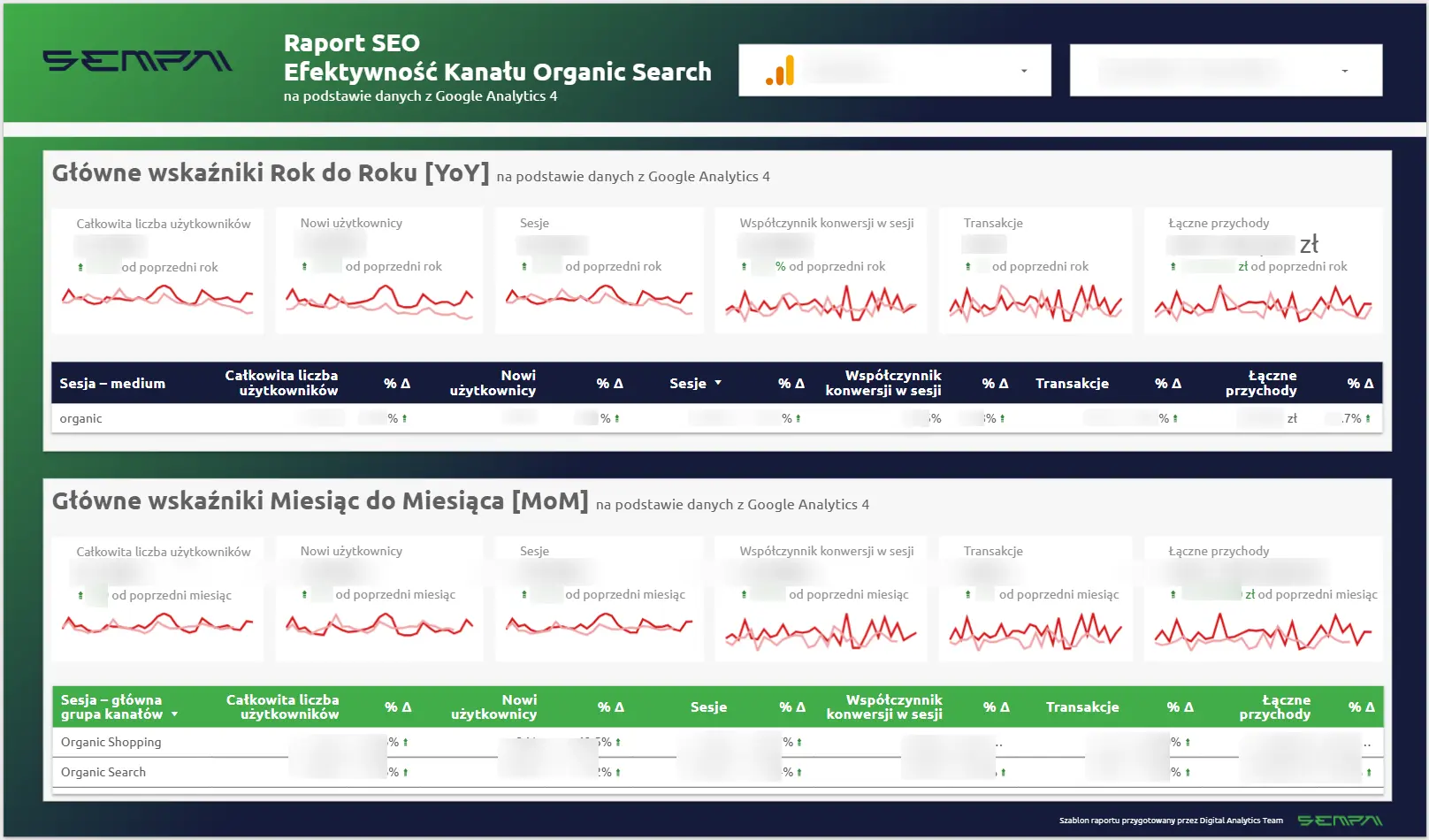Viewport: 1429px width, 840px height.
Task: Click the green up arrow in MoM Współczynnik konwersji card
Action: pyautogui.click(x=744, y=594)
